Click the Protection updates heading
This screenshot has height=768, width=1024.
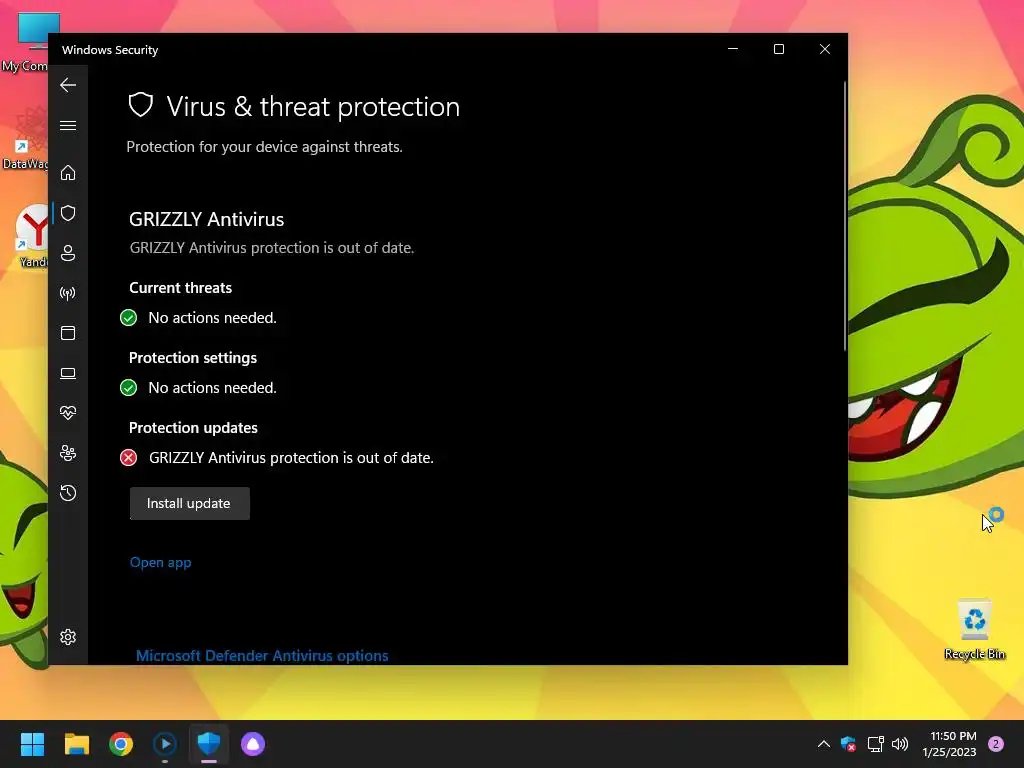point(193,428)
